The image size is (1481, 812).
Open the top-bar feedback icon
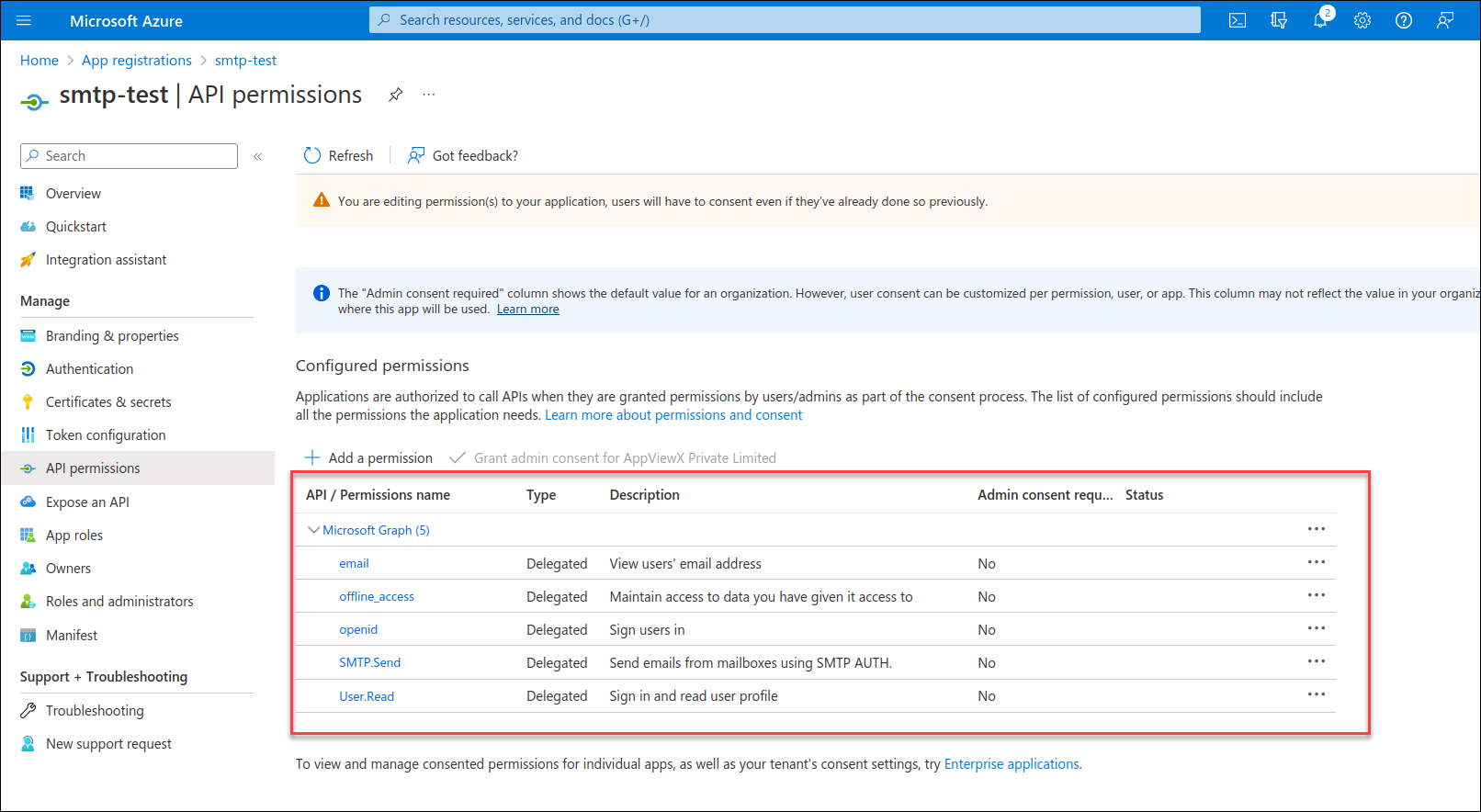coord(1445,20)
